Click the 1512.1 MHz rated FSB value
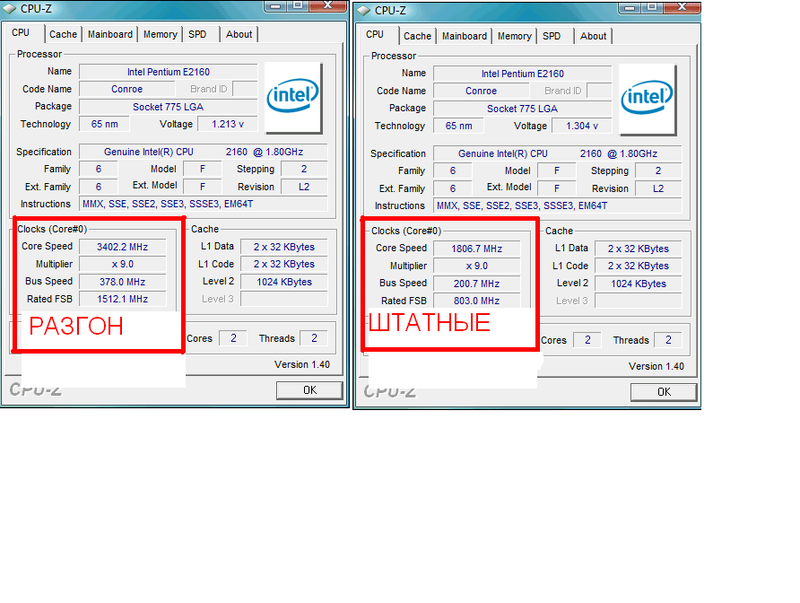 coord(122,299)
